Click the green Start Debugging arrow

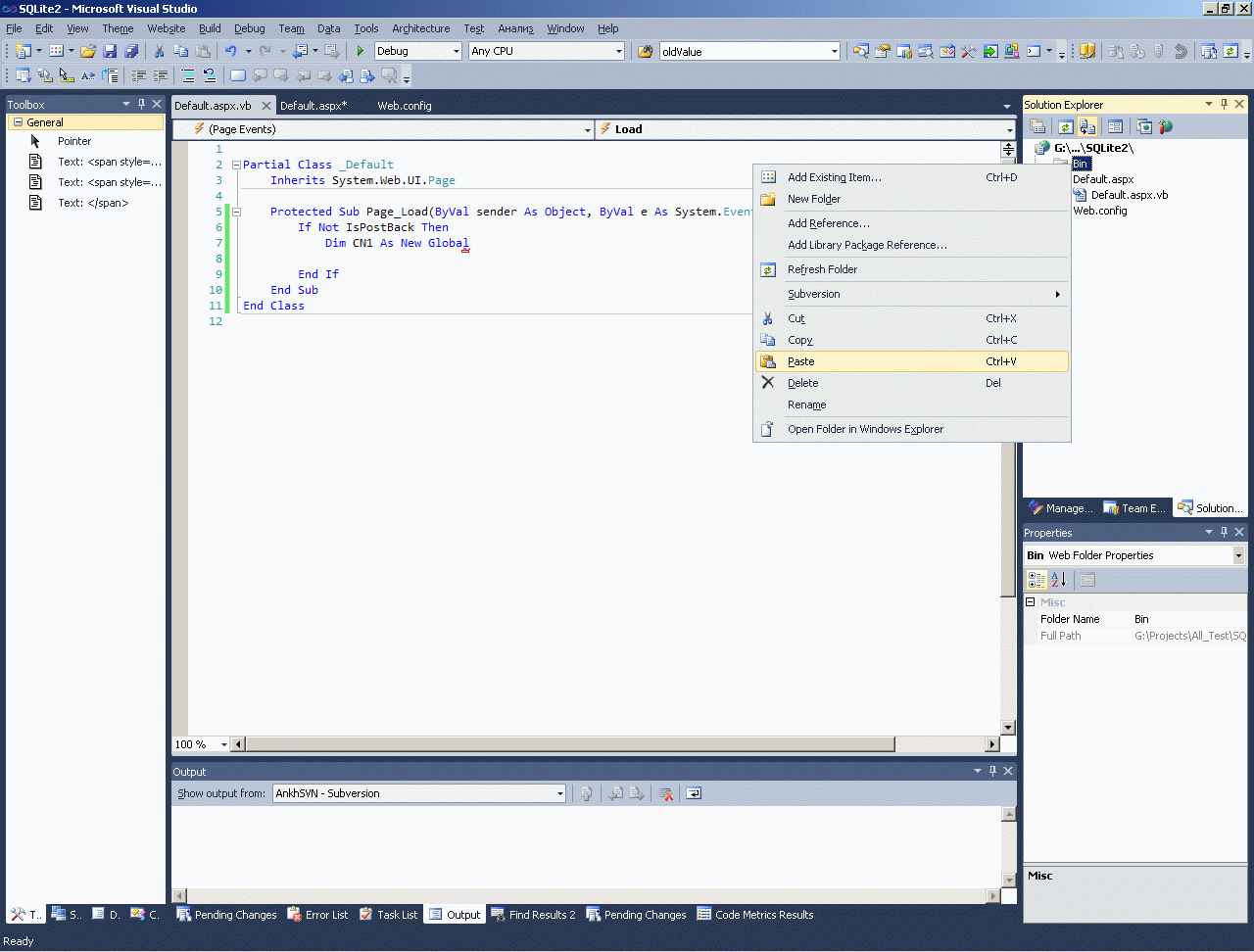tap(361, 51)
